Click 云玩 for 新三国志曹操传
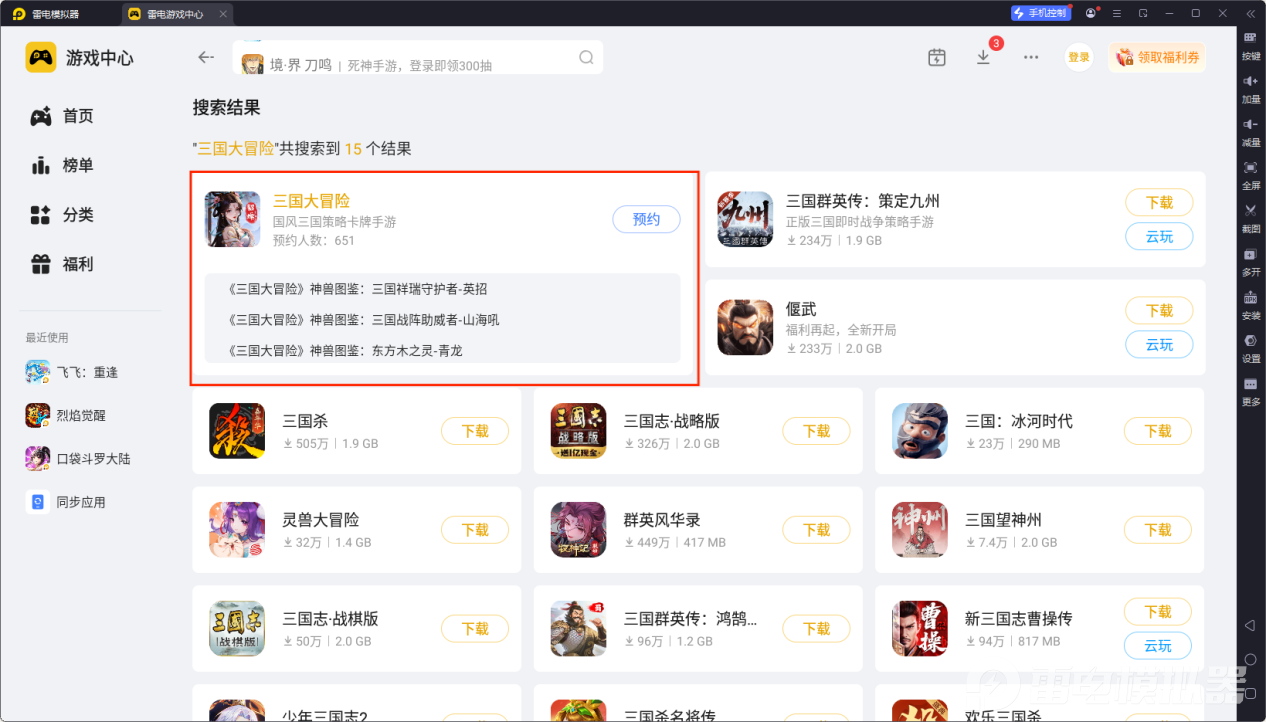 1158,646
